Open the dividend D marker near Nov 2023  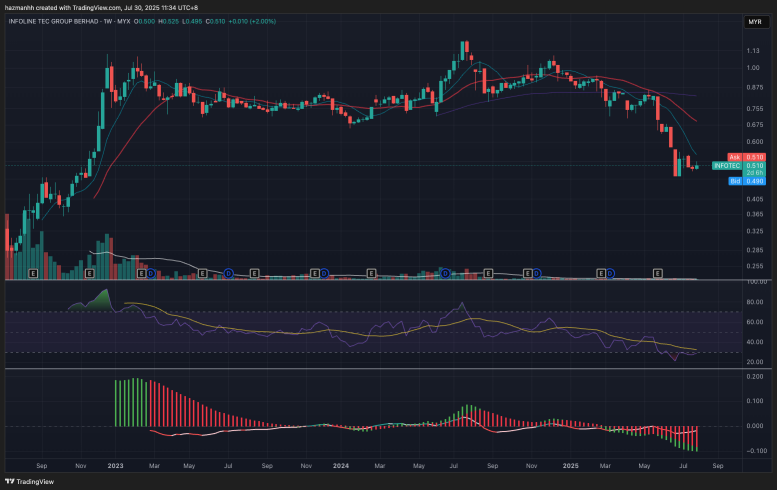324,273
